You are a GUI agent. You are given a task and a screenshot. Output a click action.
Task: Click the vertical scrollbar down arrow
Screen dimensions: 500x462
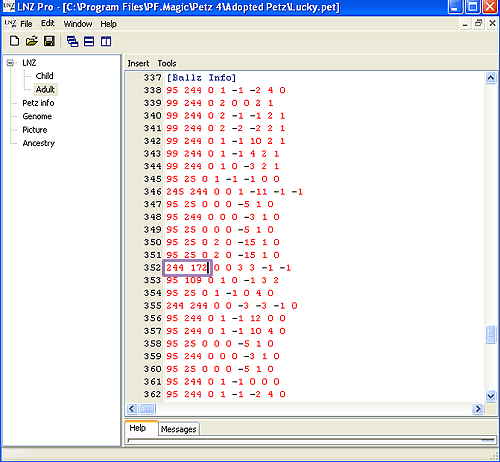(490, 396)
